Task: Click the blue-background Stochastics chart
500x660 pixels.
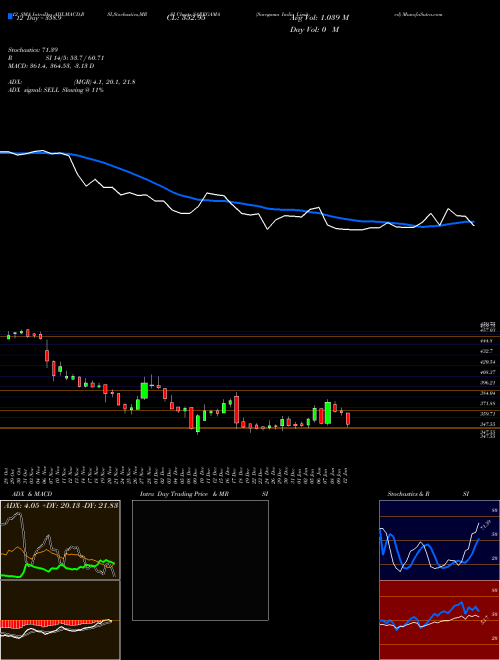Action: tap(439, 540)
